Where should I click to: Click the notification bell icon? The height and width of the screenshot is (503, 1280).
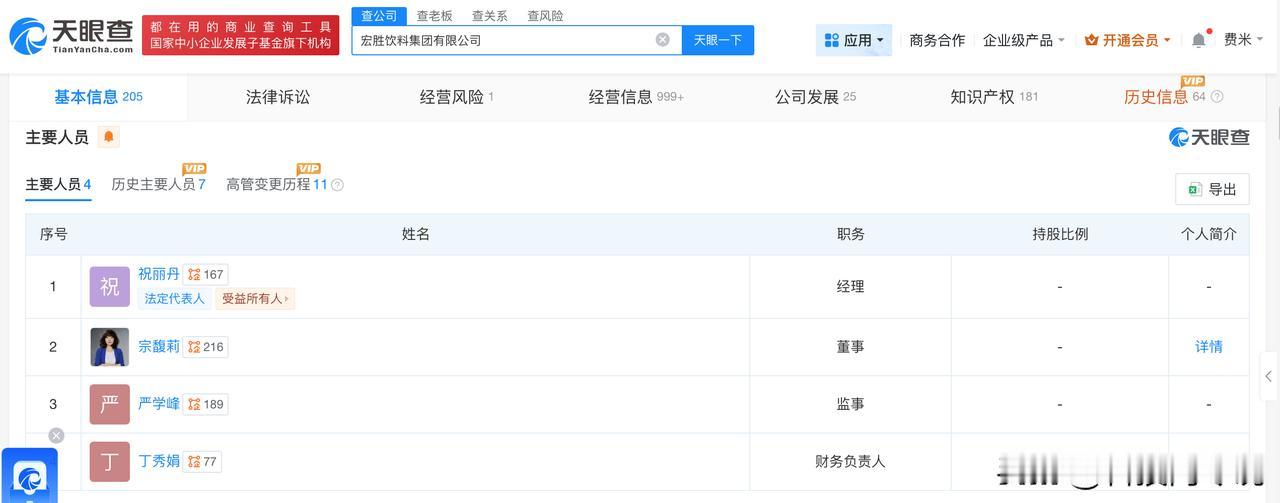click(1198, 40)
